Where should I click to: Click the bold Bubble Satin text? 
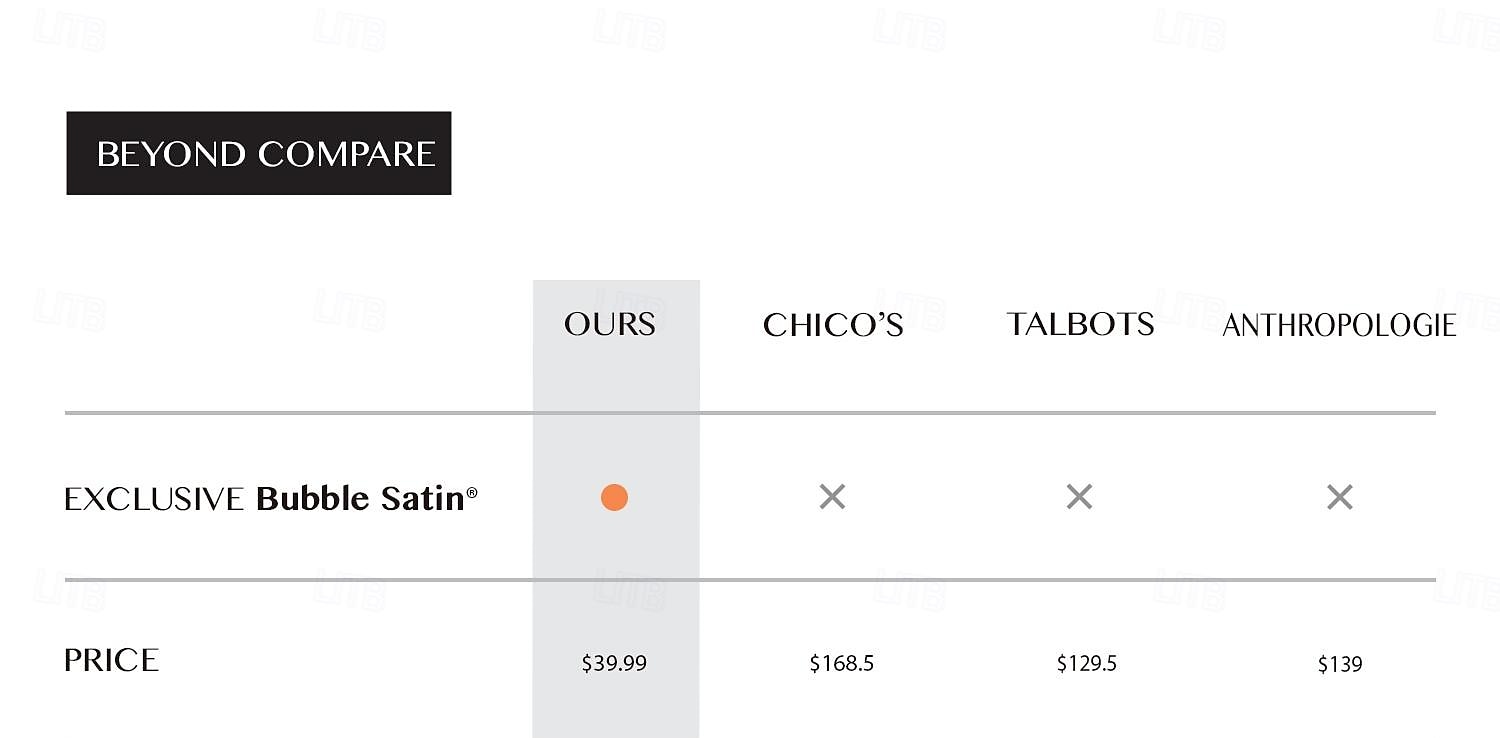click(x=361, y=498)
